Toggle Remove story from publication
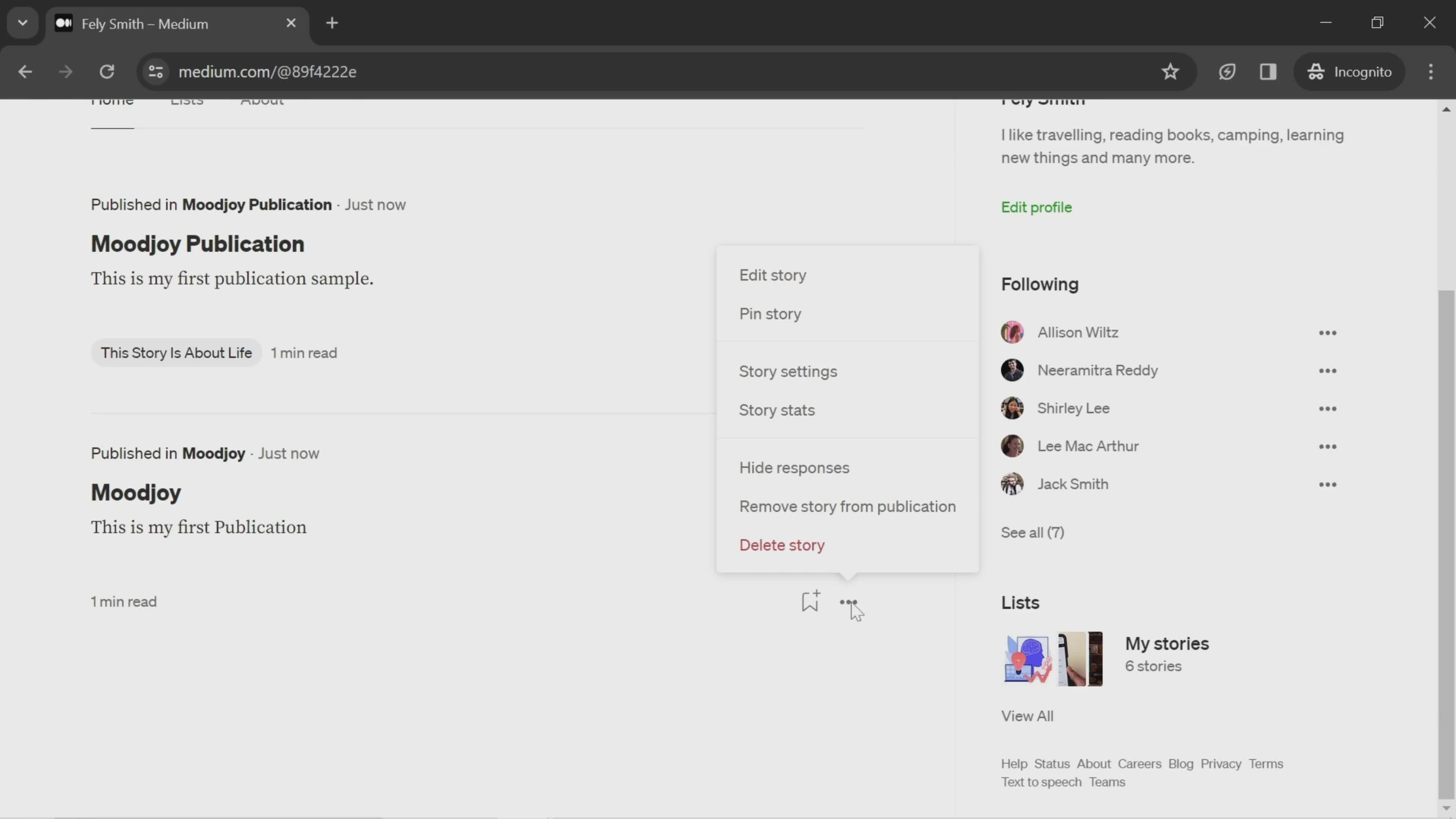This screenshot has width=1456, height=819. click(x=848, y=505)
